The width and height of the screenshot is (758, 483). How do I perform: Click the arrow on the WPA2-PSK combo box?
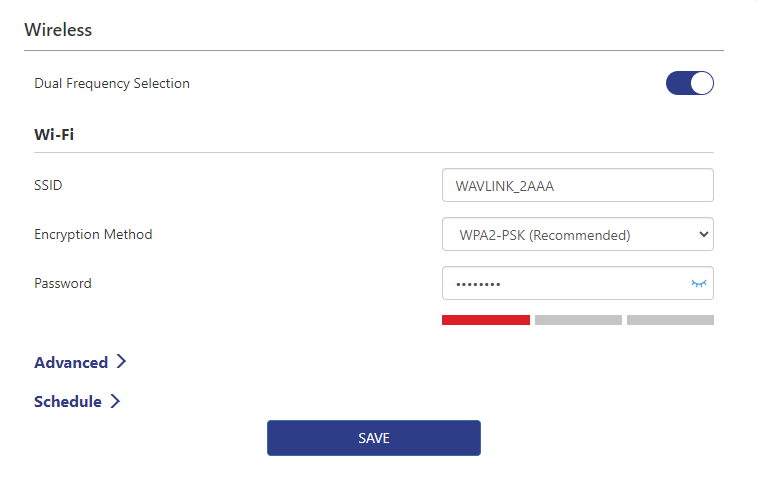pos(704,235)
